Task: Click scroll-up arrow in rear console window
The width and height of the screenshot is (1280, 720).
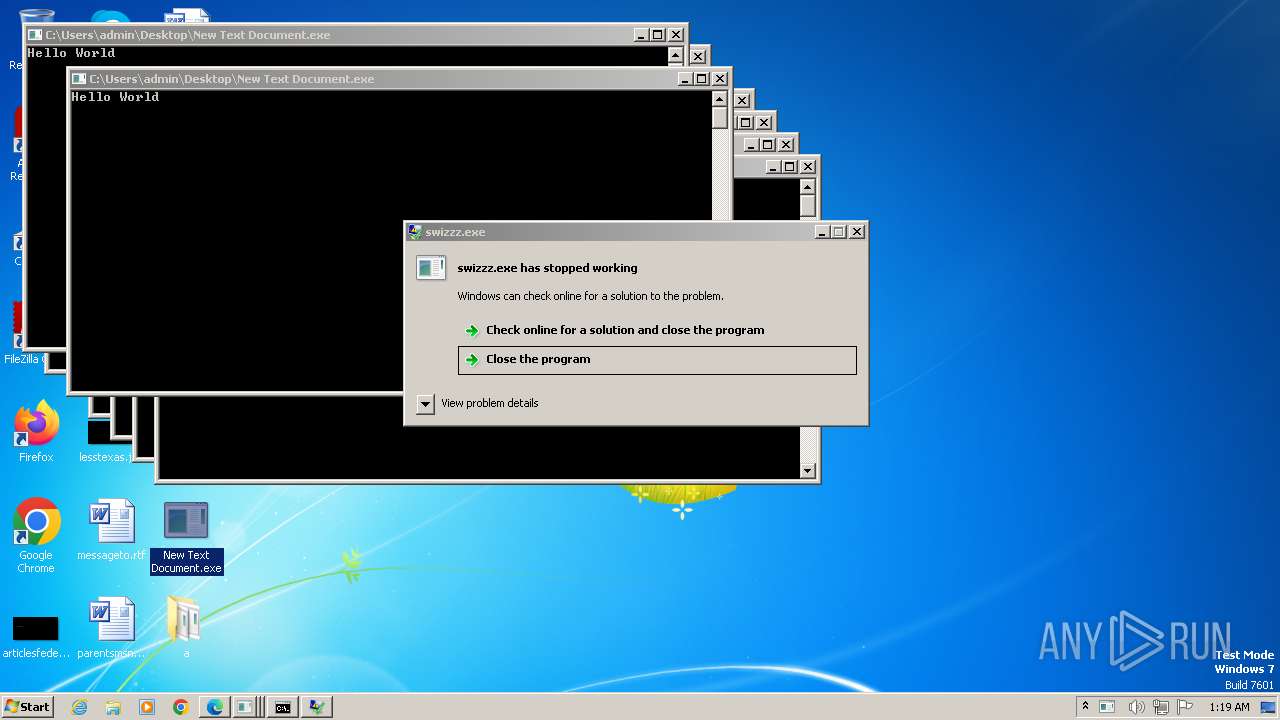Action: click(676, 55)
